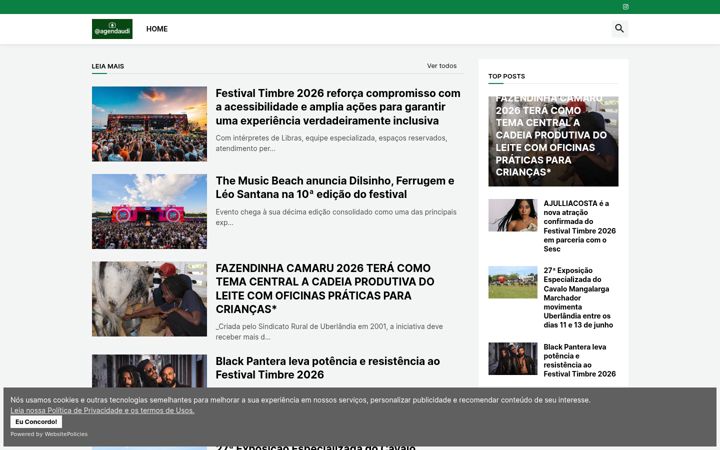This screenshot has width=720, height=450.
Task: Open AJULLIACOSTA nova atração Top Posts link
Action: point(579,226)
